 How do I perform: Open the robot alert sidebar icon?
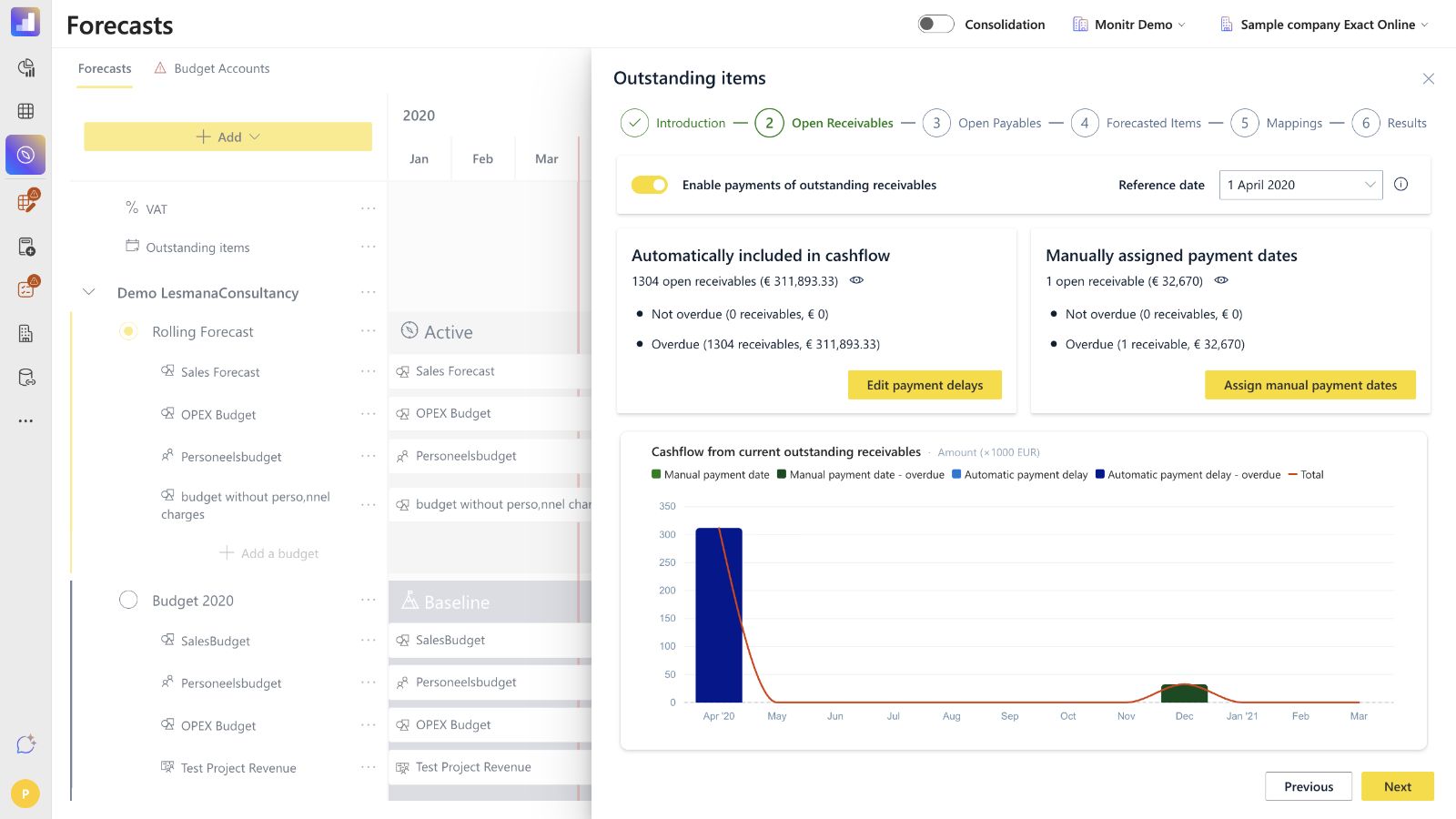26,288
